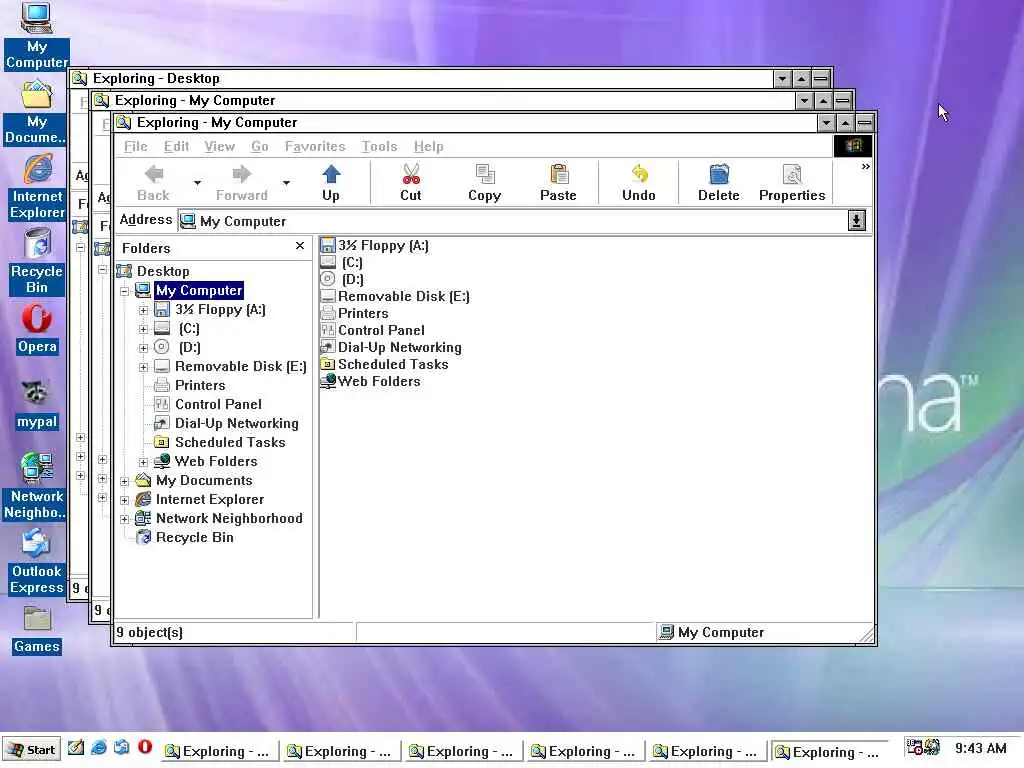Select the Games folder desktop icon

37,630
